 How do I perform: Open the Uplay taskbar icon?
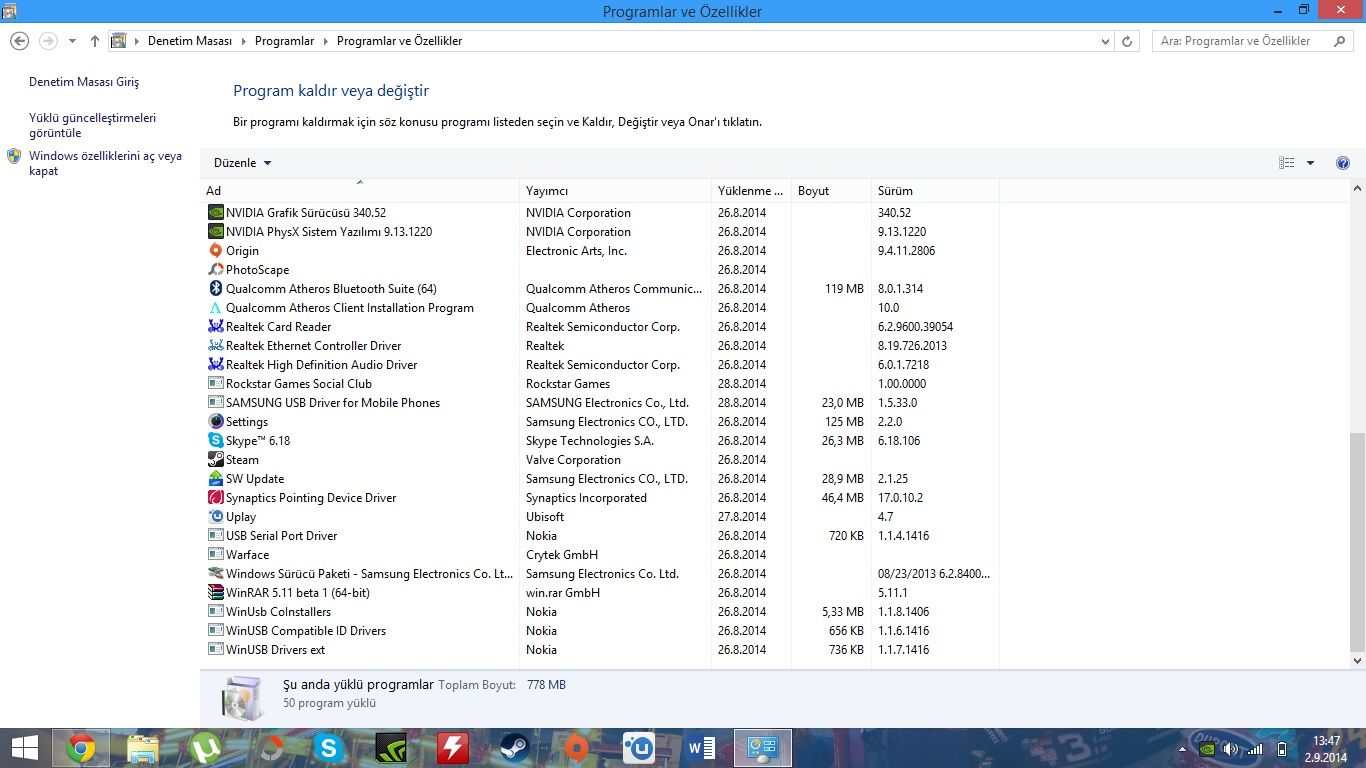639,748
